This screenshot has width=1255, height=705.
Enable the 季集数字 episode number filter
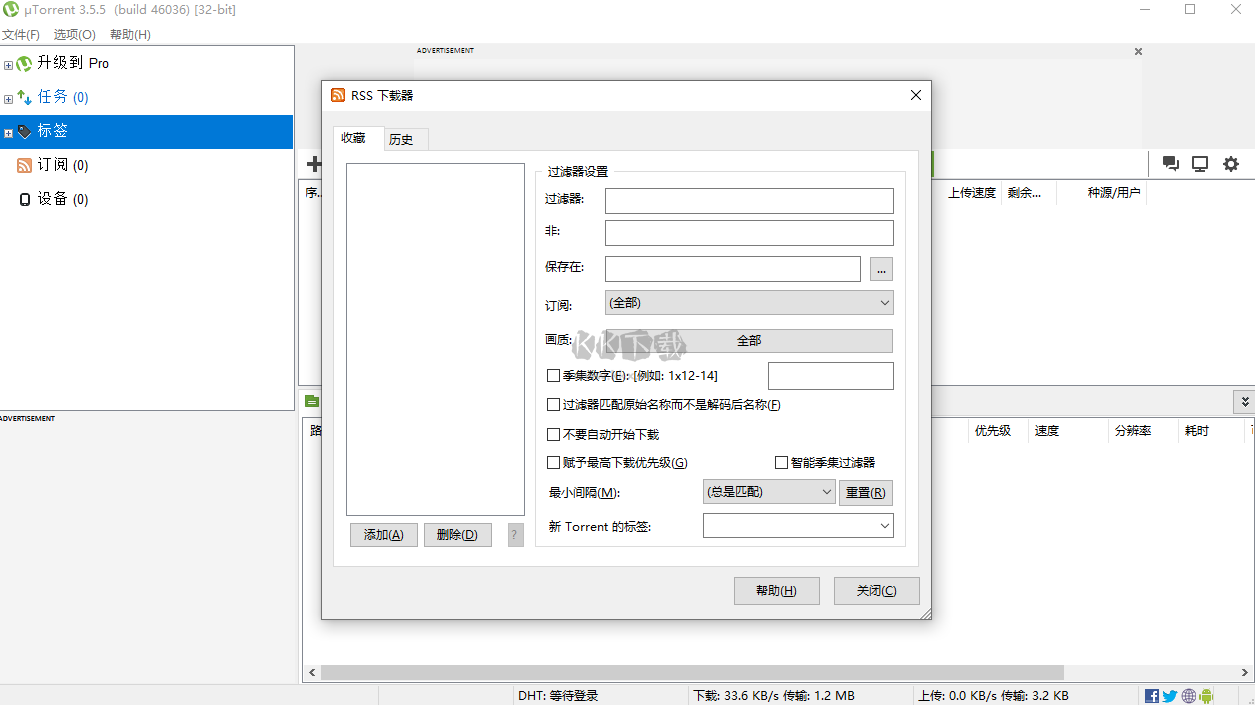point(553,375)
